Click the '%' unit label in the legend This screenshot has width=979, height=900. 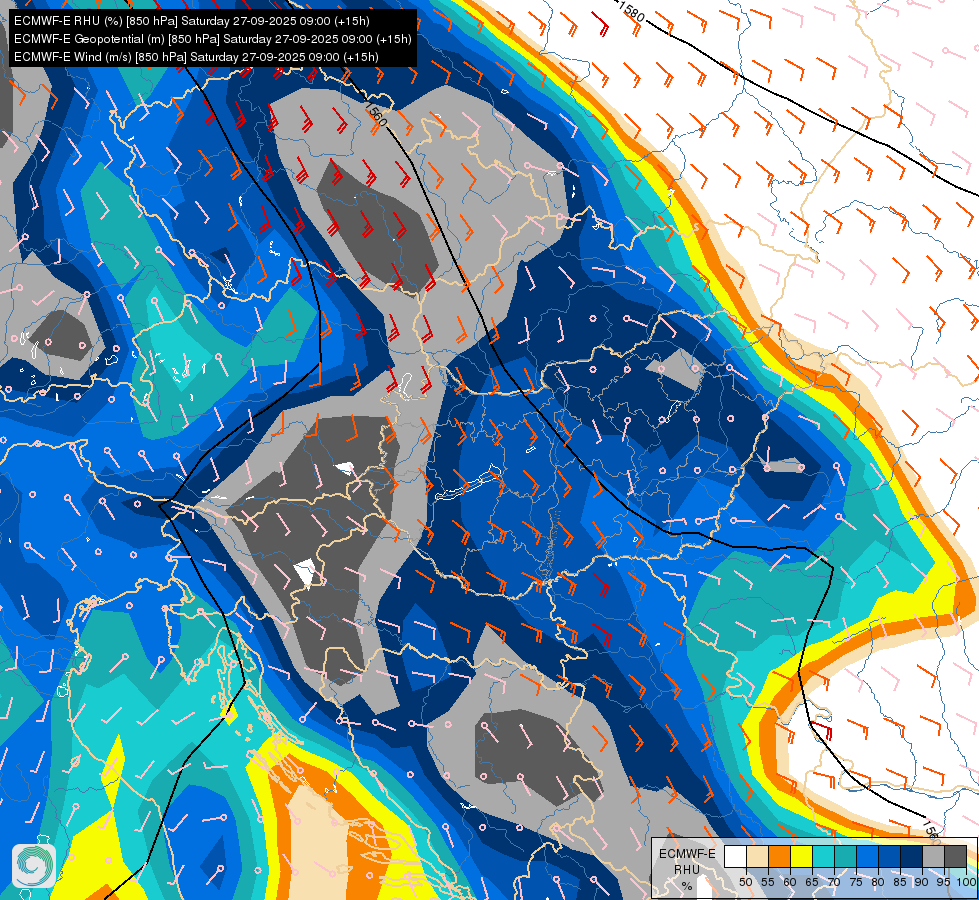(687, 886)
